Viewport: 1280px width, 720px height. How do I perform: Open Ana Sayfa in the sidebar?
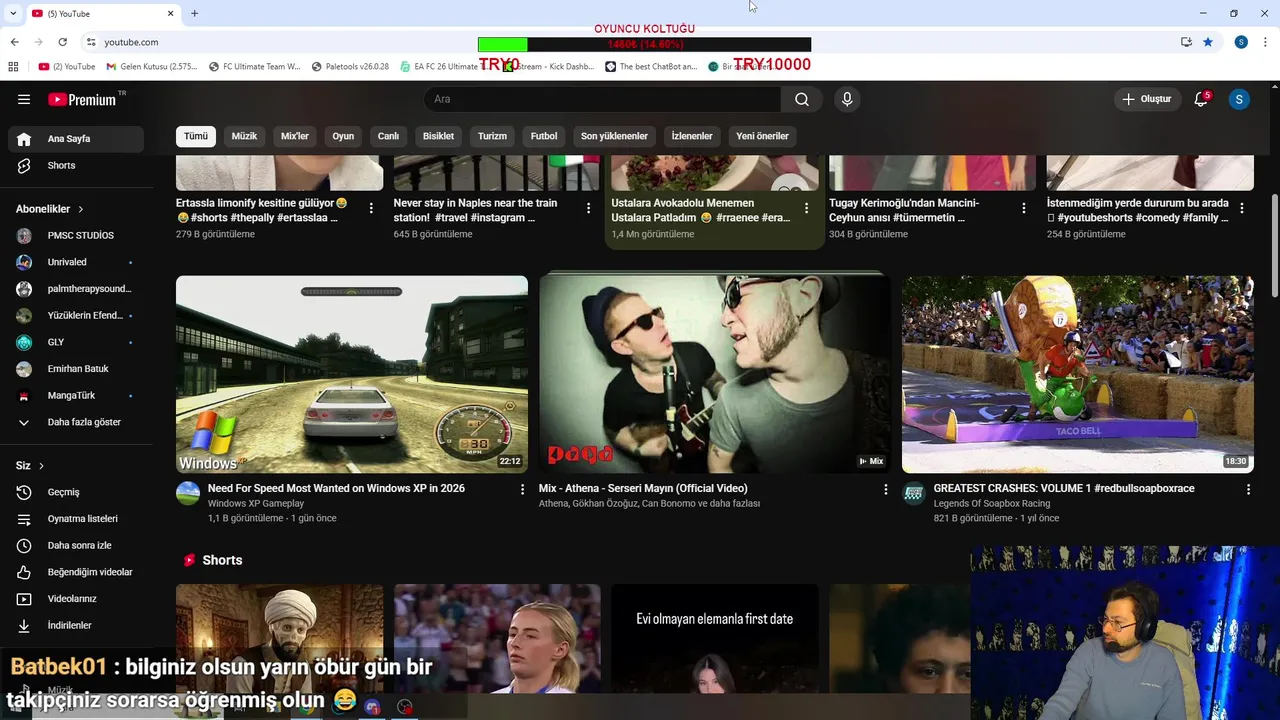76,139
